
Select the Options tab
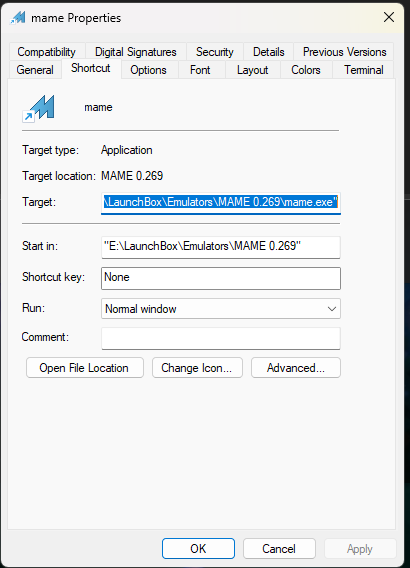click(x=148, y=70)
